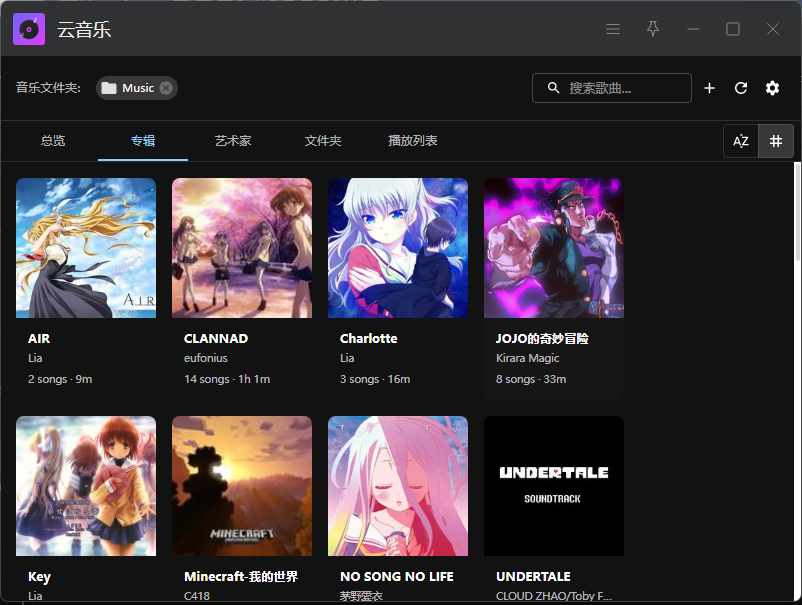Click artist Lia under Charlotte

click(347, 358)
